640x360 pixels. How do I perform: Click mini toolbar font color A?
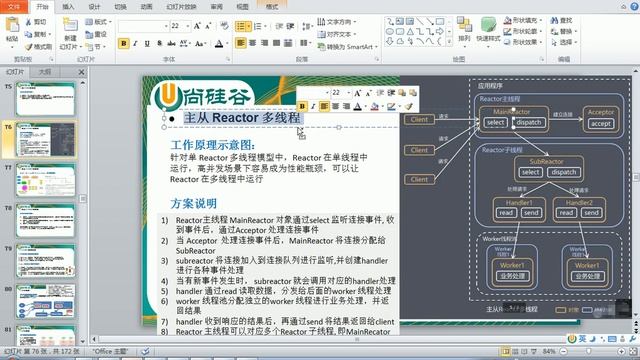[x=358, y=107]
